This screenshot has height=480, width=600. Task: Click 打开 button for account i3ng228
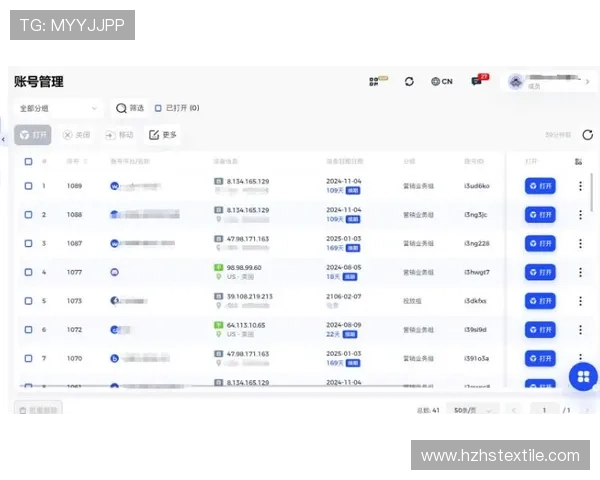tap(540, 243)
